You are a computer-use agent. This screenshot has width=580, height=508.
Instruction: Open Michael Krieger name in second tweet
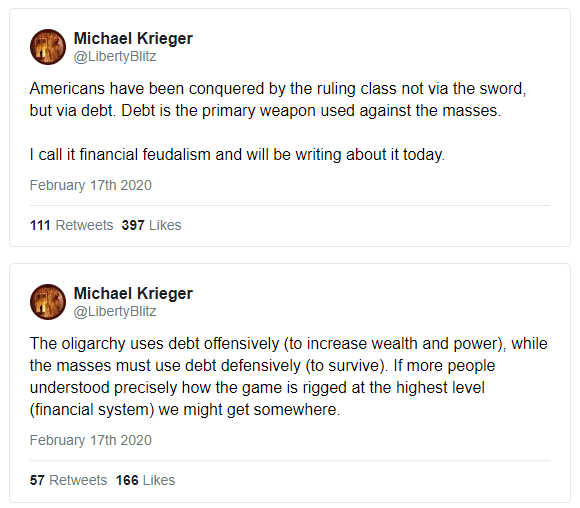coord(133,293)
